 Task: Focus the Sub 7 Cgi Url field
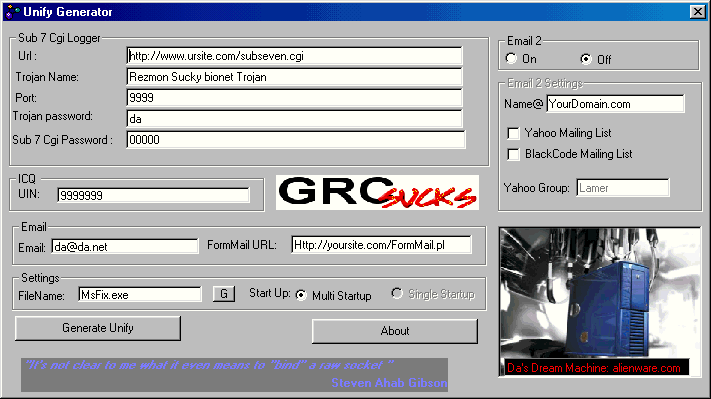pos(294,56)
